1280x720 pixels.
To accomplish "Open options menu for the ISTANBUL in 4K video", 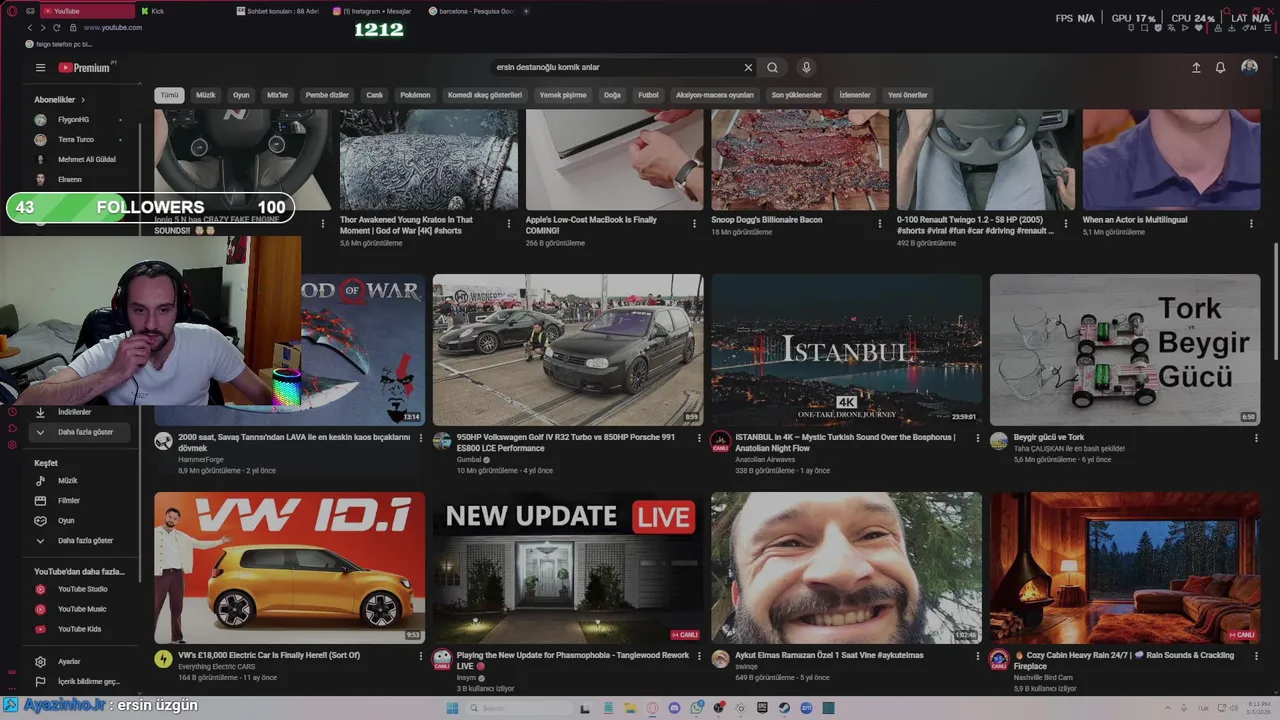I will [x=977, y=438].
